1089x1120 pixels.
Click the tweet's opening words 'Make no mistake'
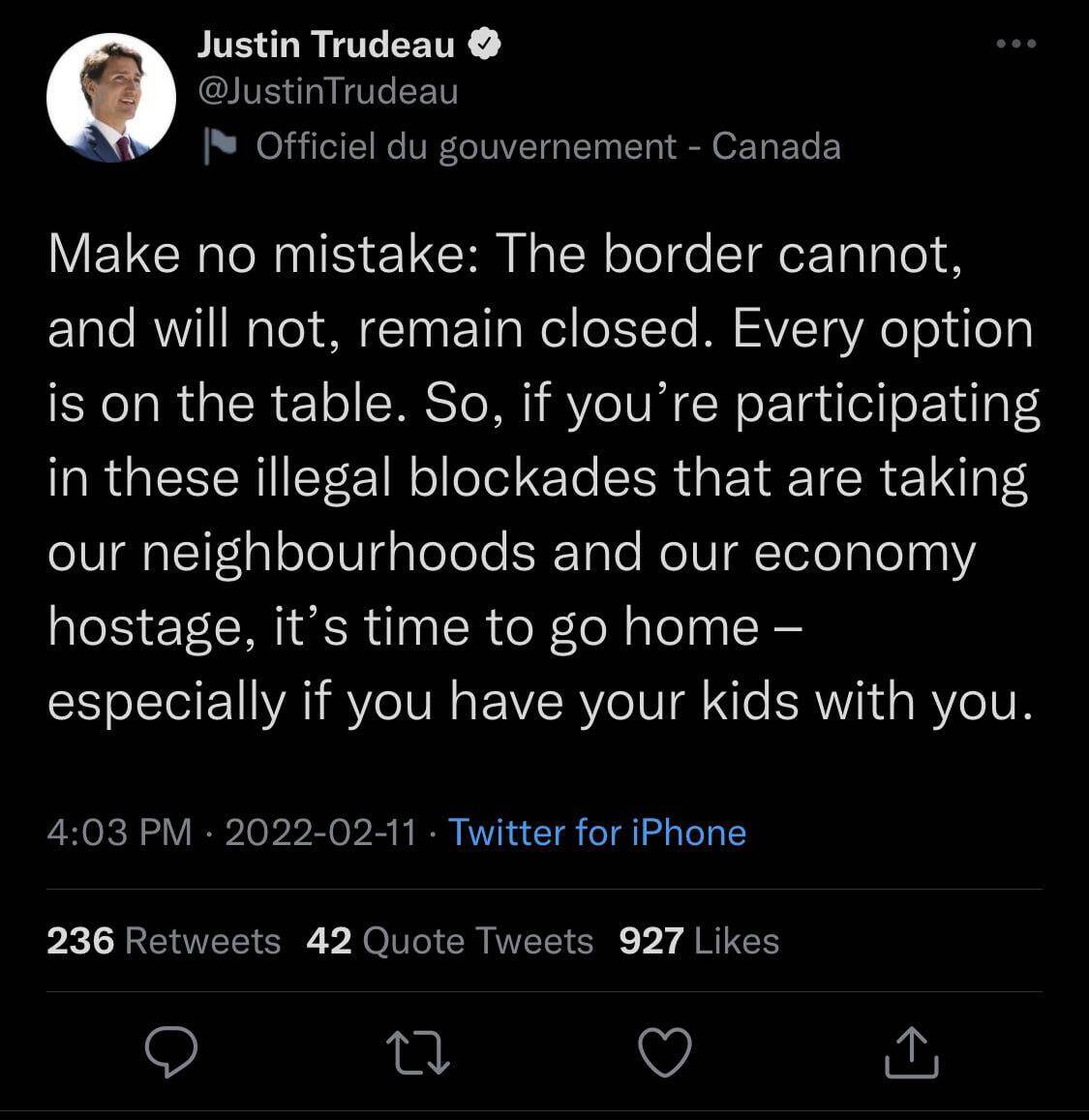(261, 255)
